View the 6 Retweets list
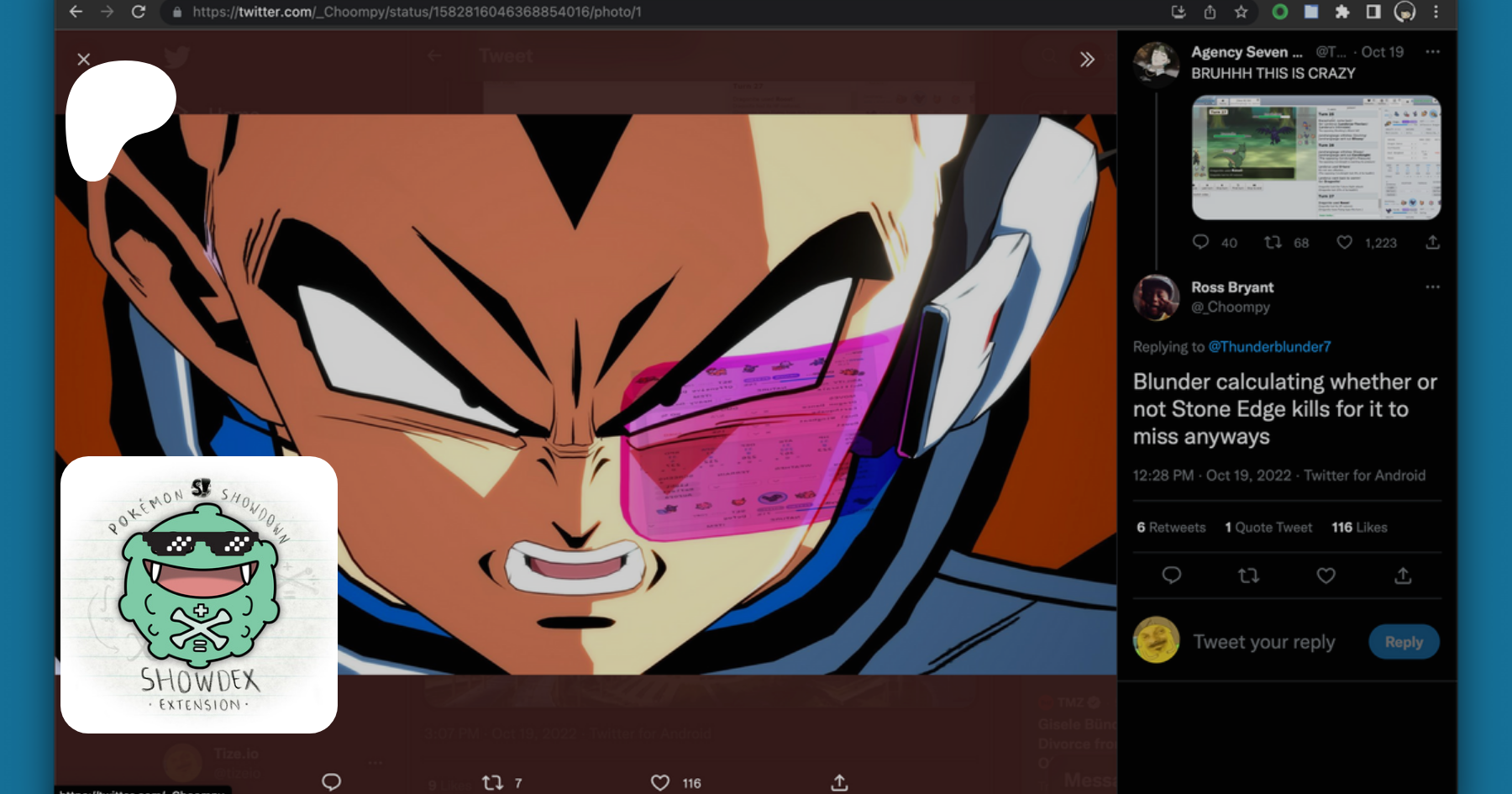 point(1170,528)
